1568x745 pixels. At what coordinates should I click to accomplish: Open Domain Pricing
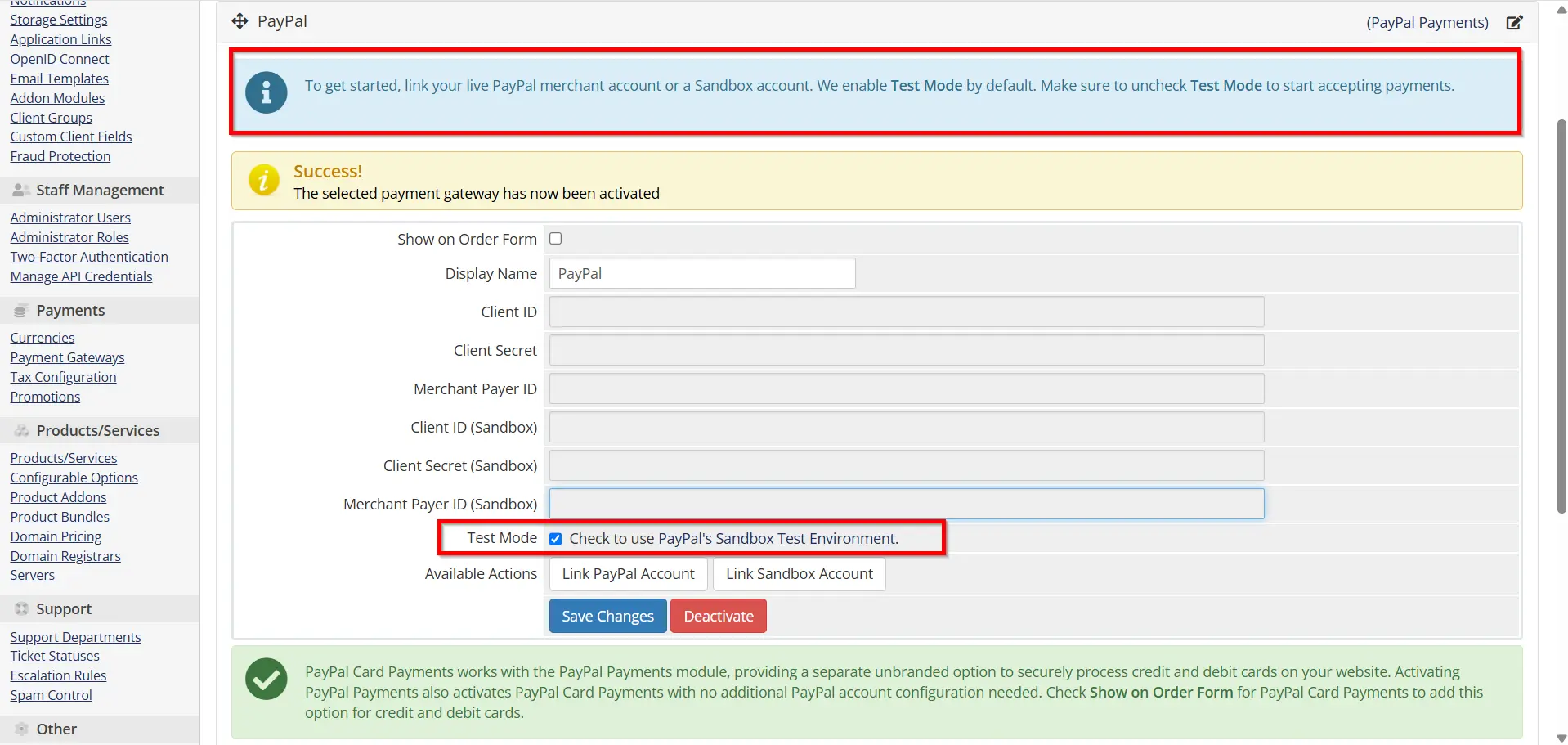(x=56, y=536)
